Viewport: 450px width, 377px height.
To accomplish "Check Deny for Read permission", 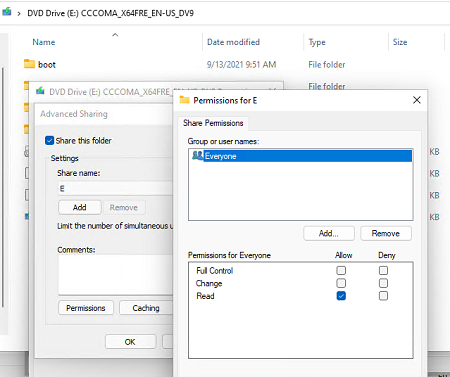I will pos(383,296).
